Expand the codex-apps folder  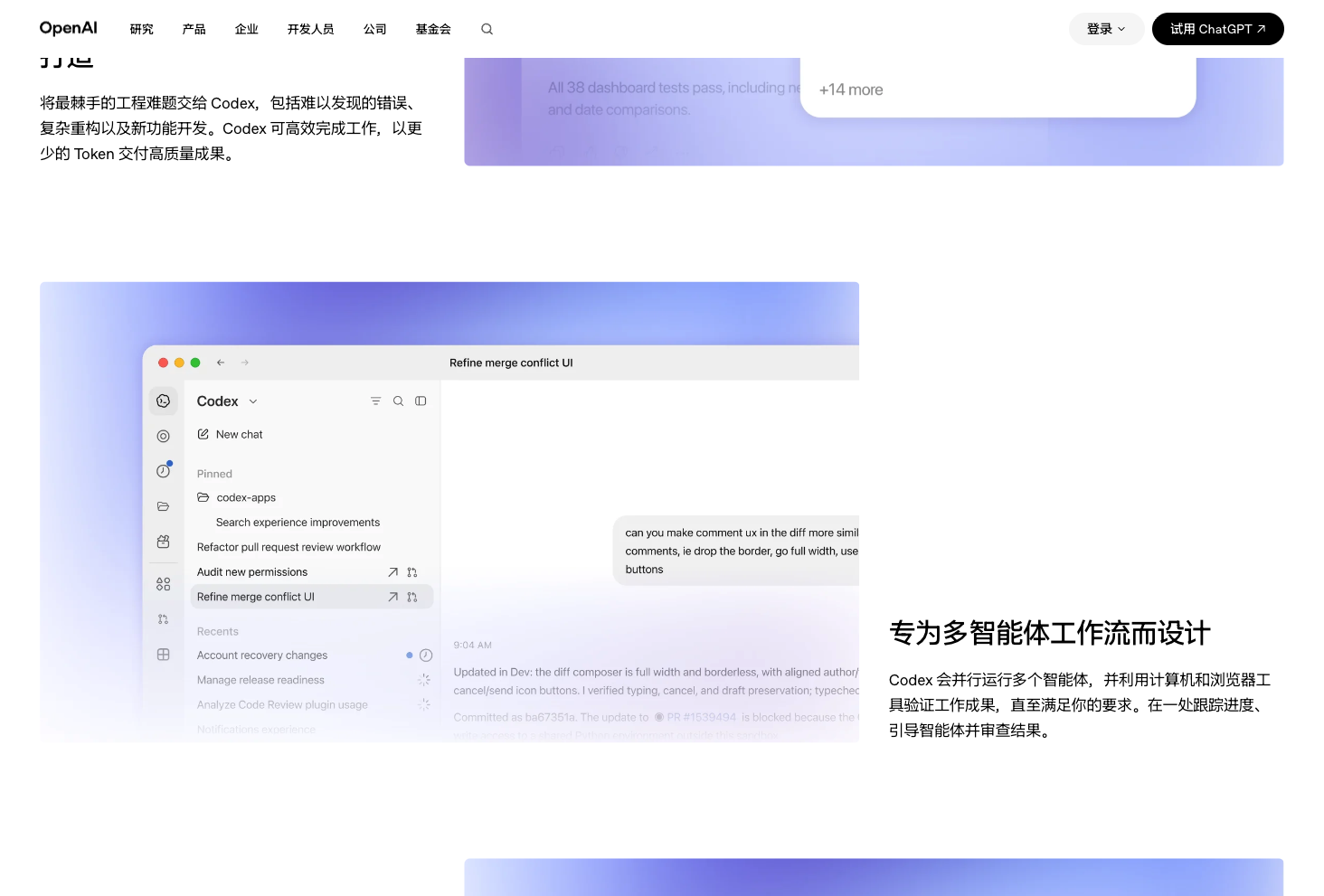click(236, 497)
